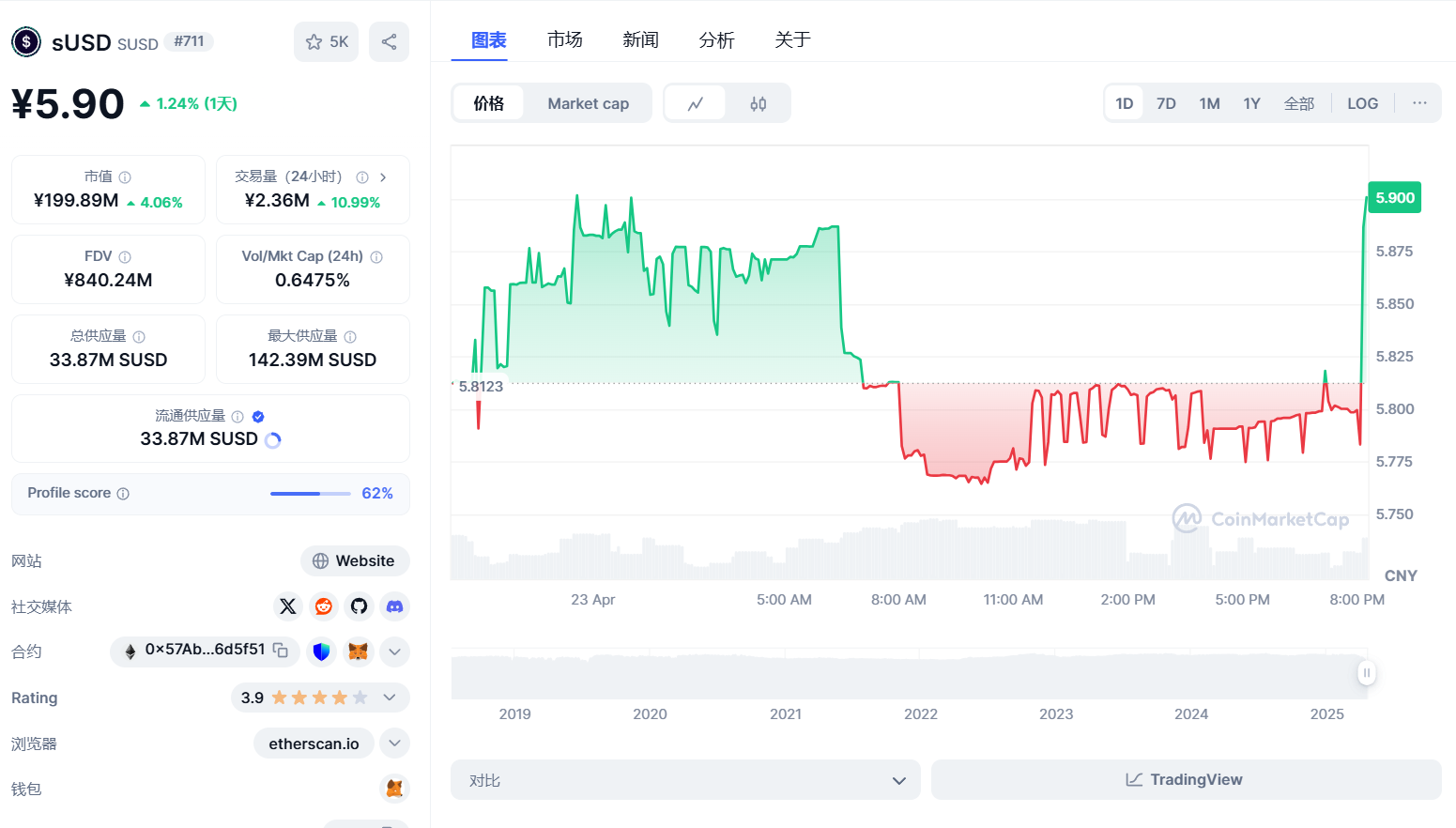Toggle the LOG scale option

coord(1362,103)
